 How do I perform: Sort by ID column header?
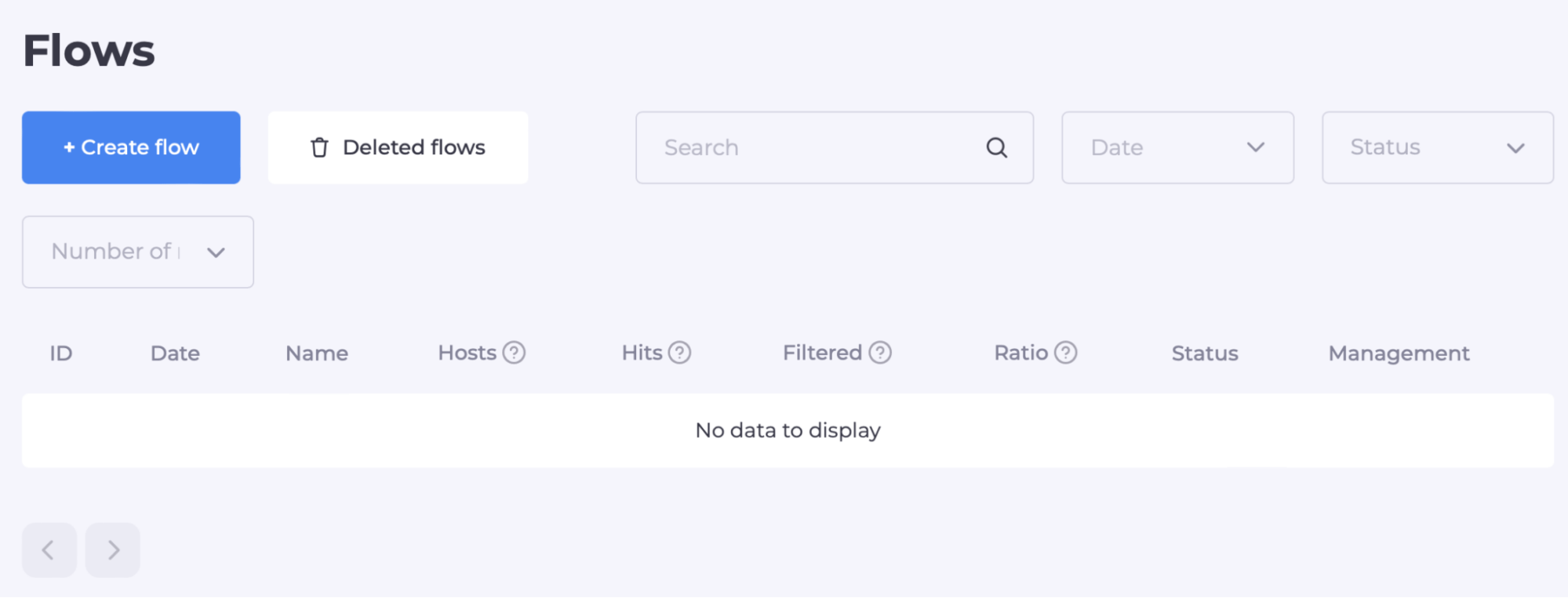[61, 353]
